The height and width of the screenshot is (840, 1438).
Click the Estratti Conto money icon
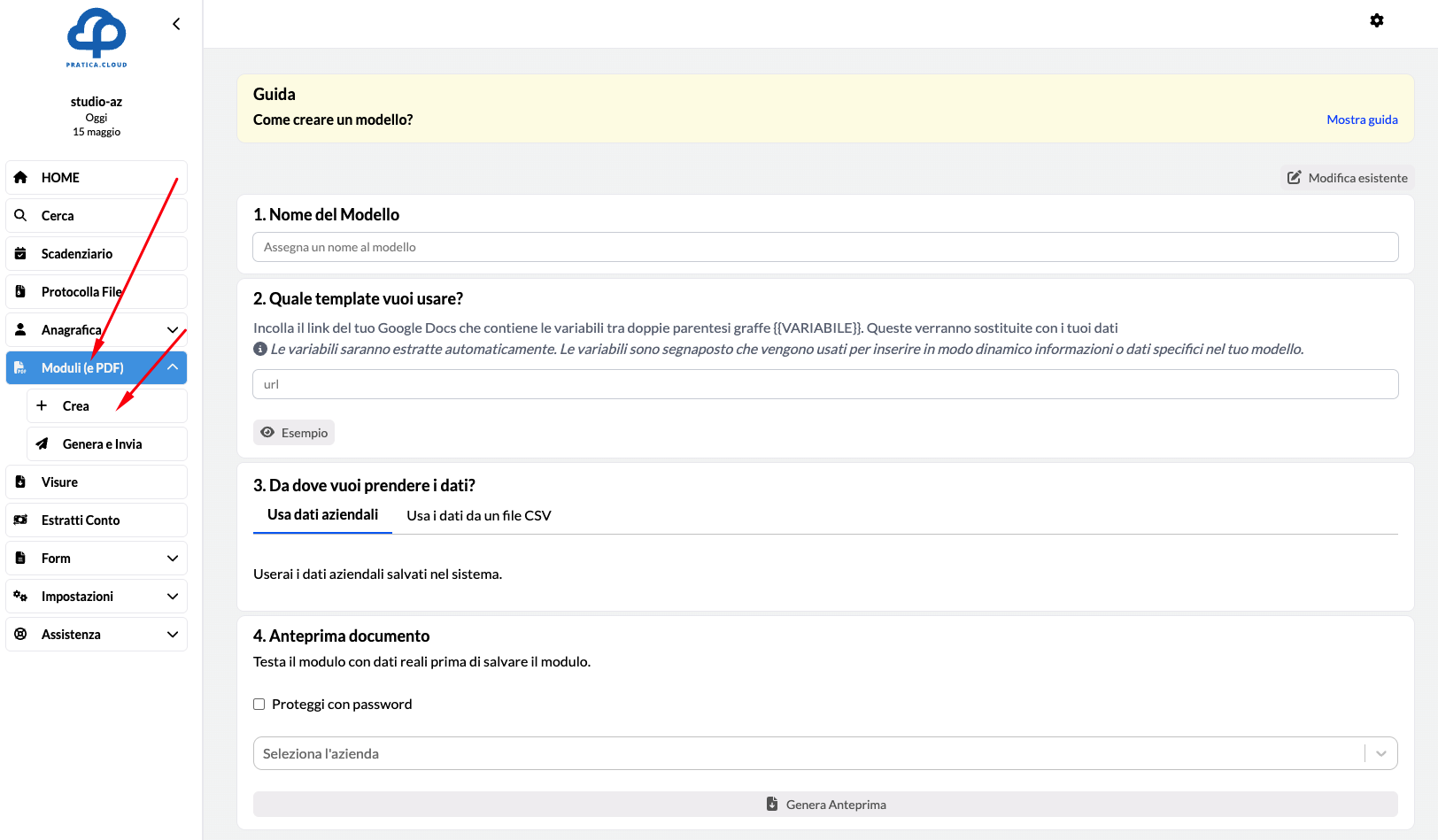click(20, 520)
